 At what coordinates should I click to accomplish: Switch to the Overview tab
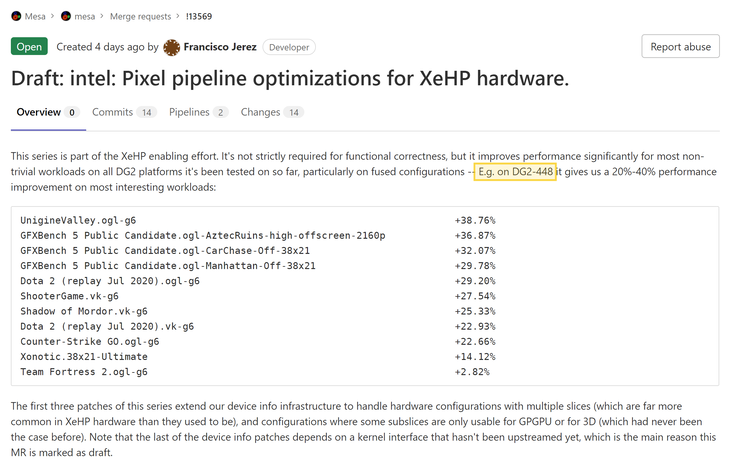pyautogui.click(x=38, y=112)
